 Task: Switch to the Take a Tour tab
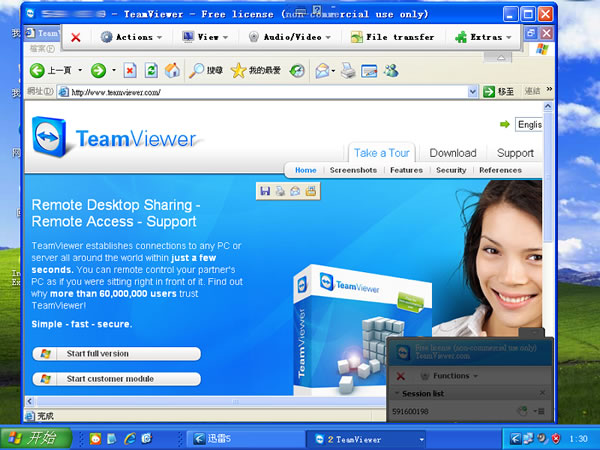(x=382, y=153)
